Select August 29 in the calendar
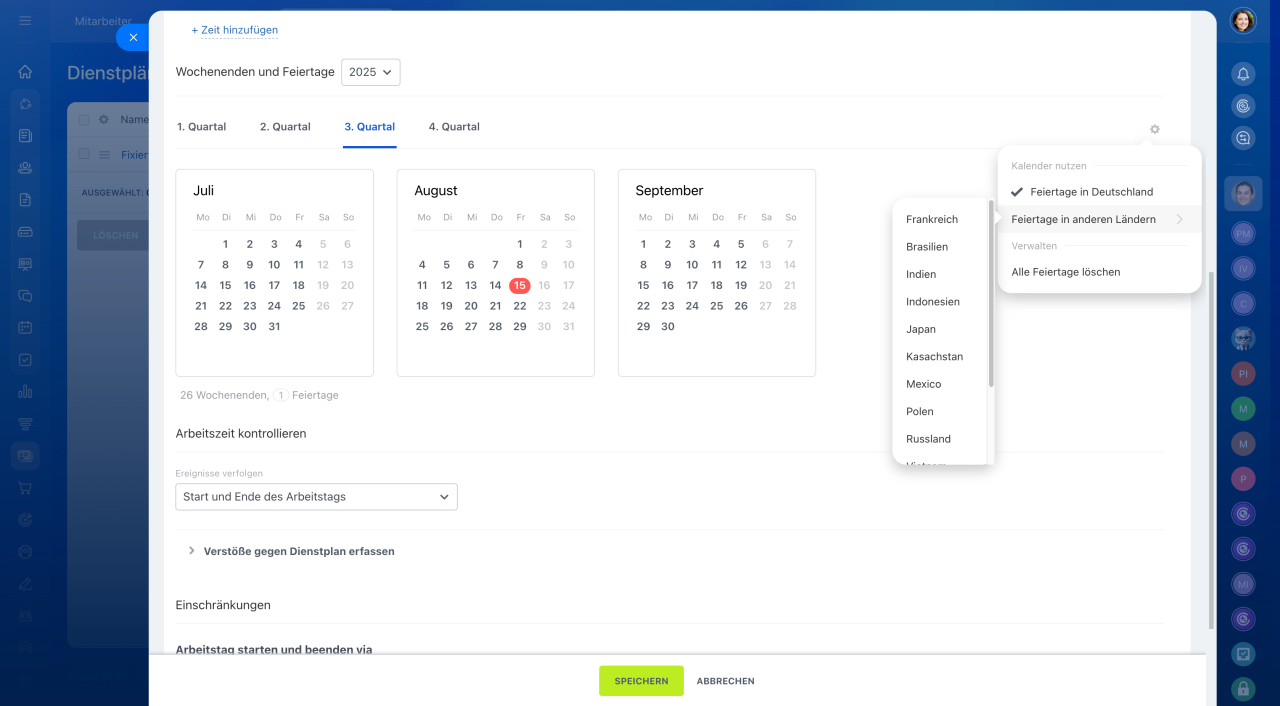1280x706 pixels. pyautogui.click(x=520, y=327)
